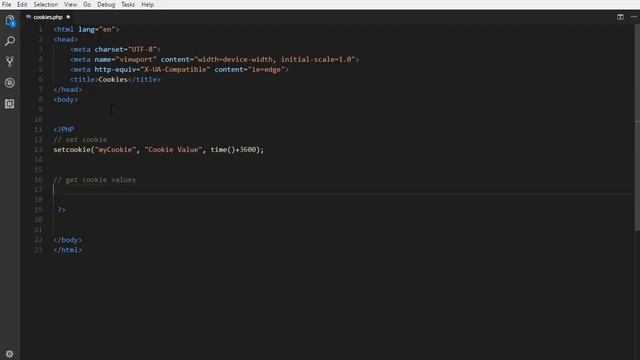Click the name="viewport" attribute
640x360 pixels.
click(125, 60)
